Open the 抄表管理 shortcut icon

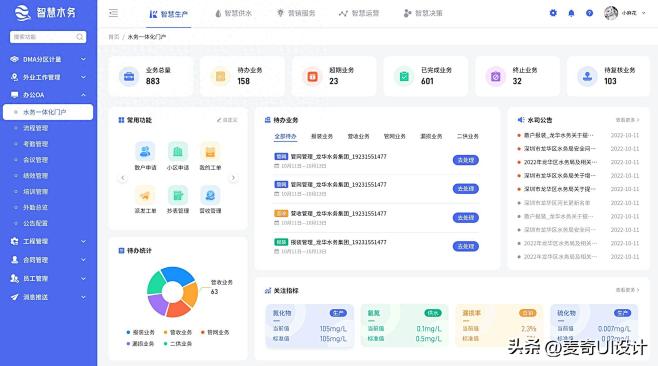(x=178, y=195)
